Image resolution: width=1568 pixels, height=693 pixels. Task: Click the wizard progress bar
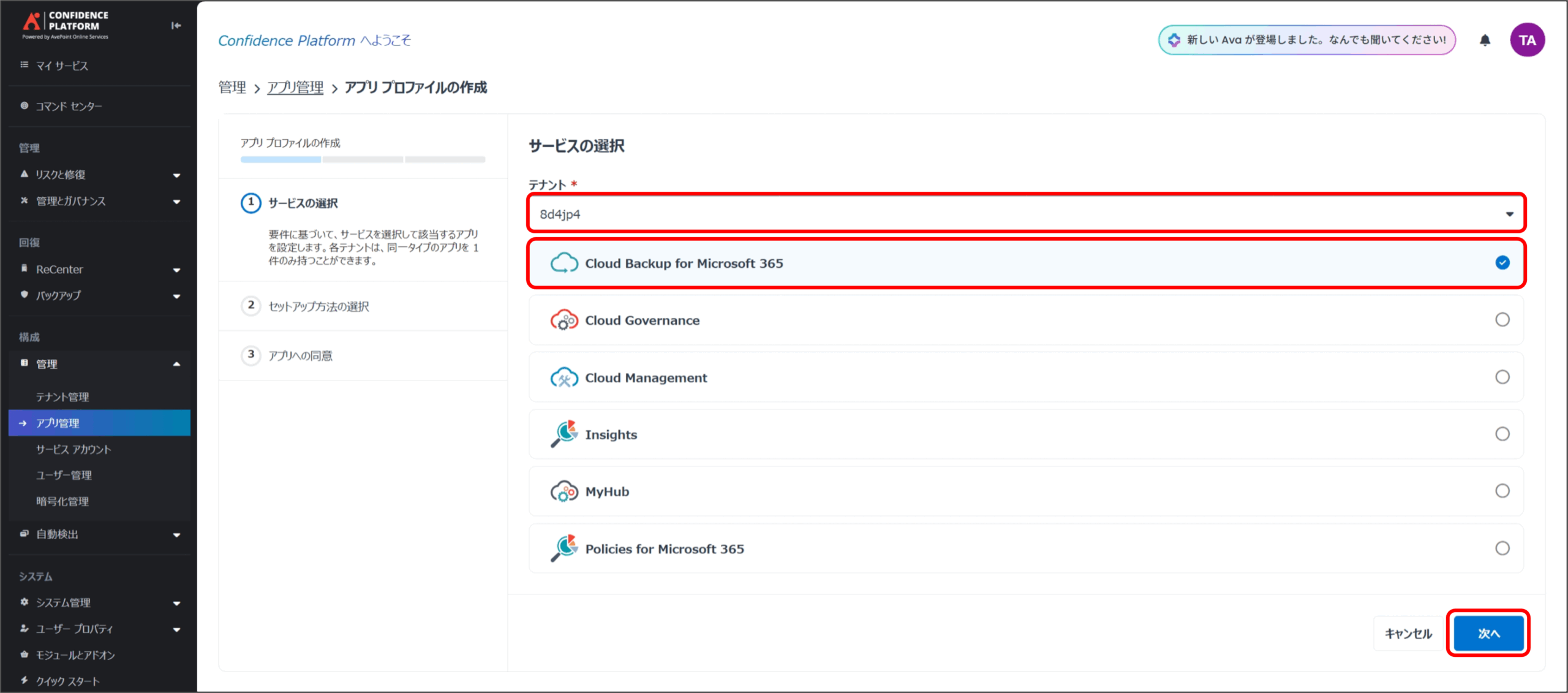(x=363, y=159)
